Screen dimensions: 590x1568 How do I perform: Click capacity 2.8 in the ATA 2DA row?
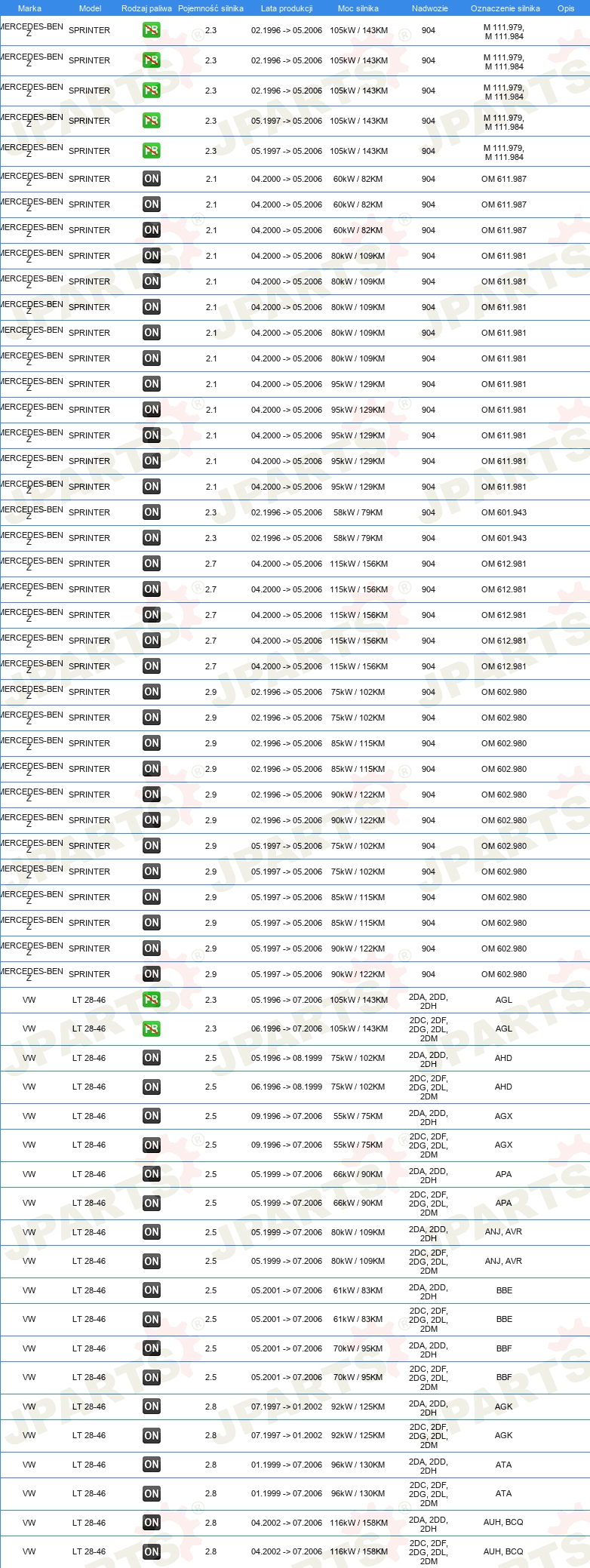pos(210,1465)
